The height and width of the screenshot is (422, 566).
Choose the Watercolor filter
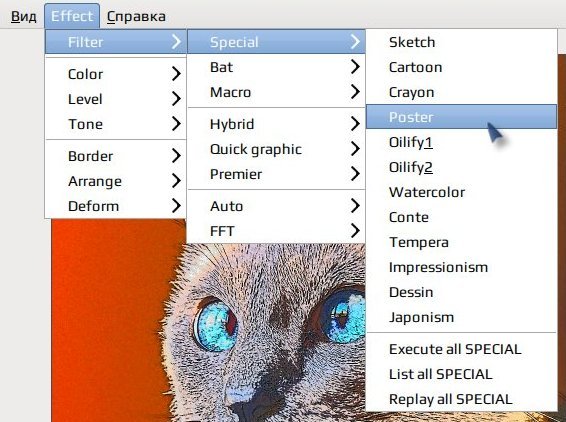(461, 192)
